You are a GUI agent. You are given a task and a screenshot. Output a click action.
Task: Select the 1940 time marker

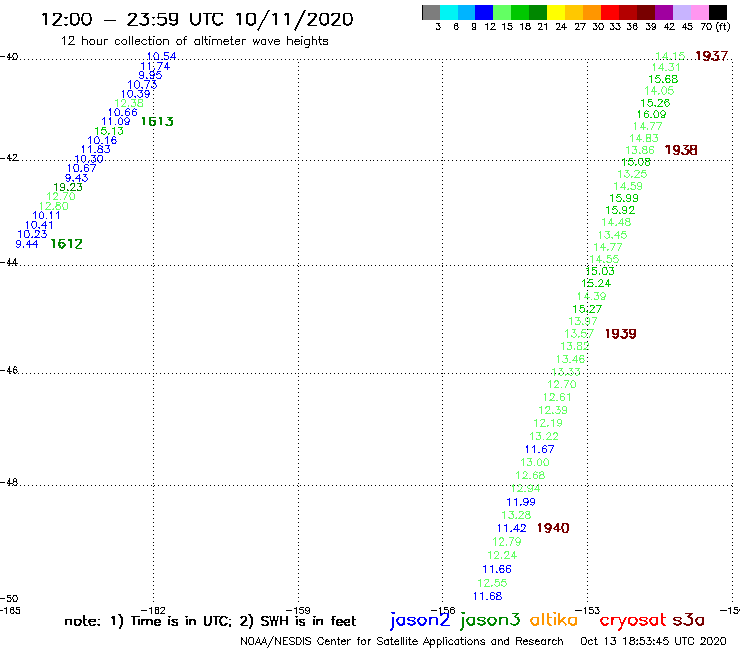553,528
